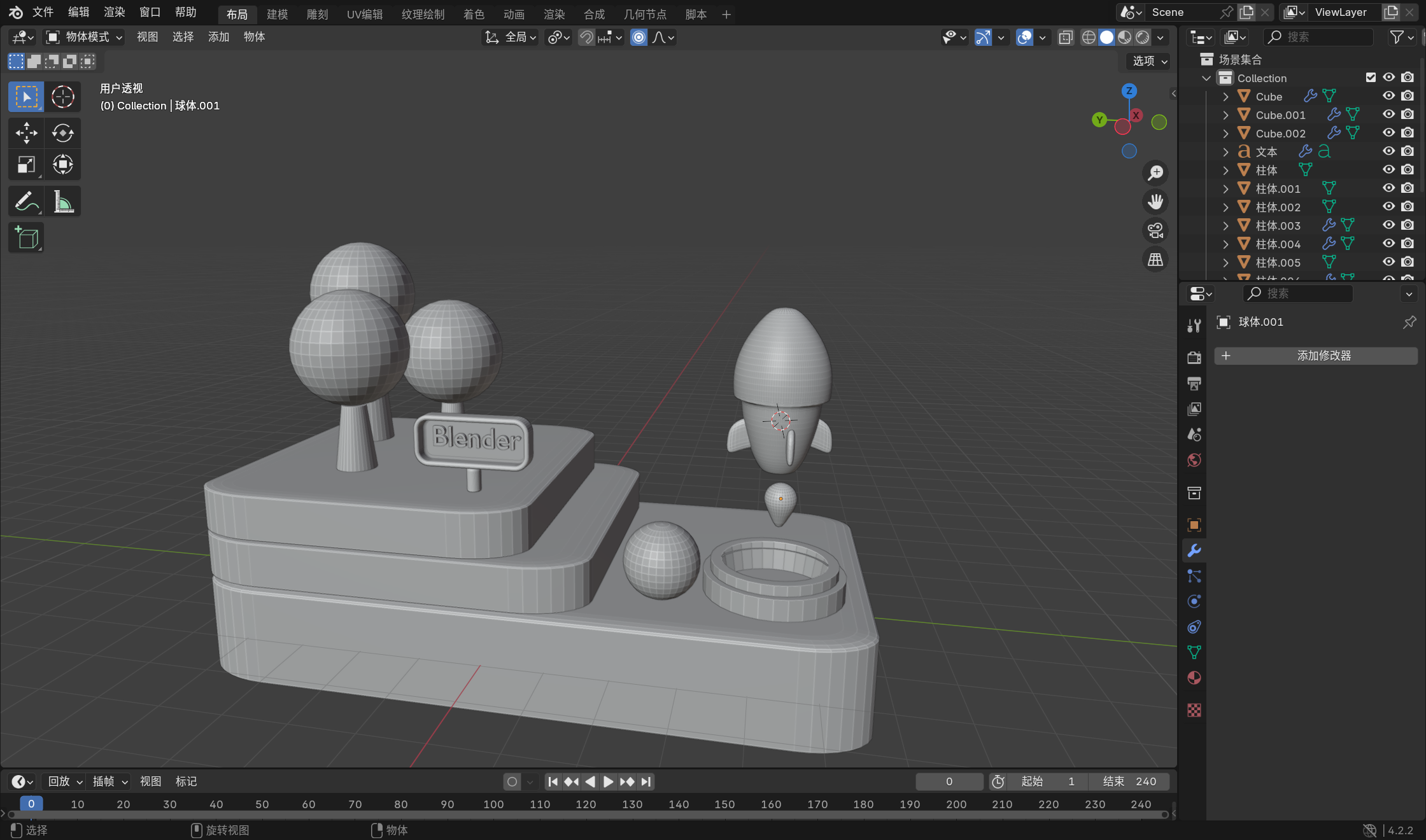Activate the Annotate pencil tool
Screen dimensions: 1426x840
click(26, 202)
